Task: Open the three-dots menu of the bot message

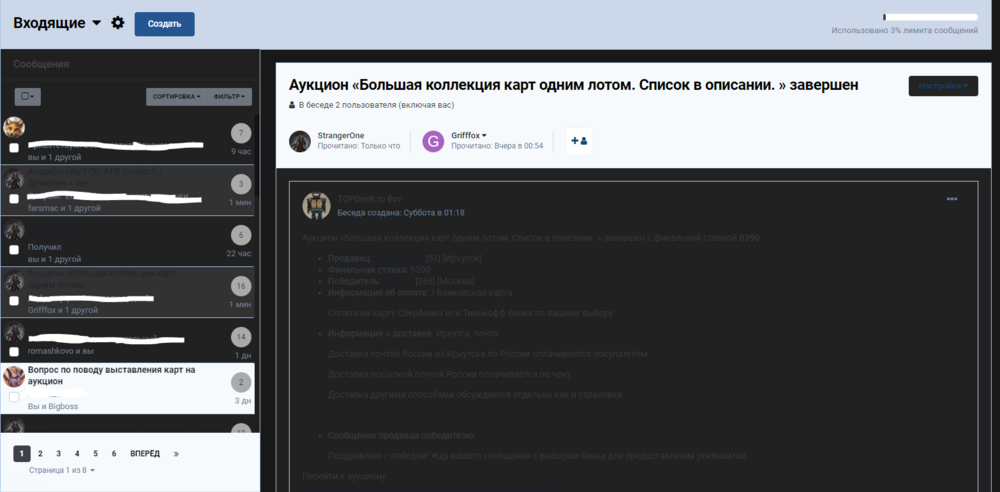Action: tap(952, 199)
